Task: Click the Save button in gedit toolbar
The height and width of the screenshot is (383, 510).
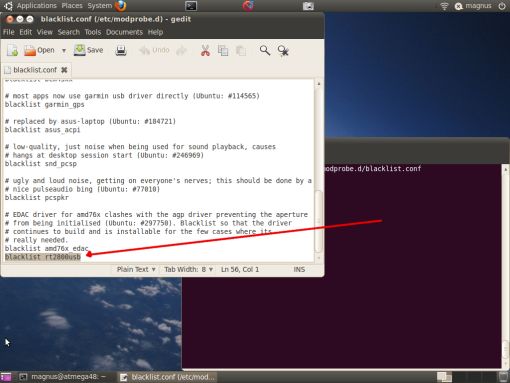Action: [x=88, y=50]
